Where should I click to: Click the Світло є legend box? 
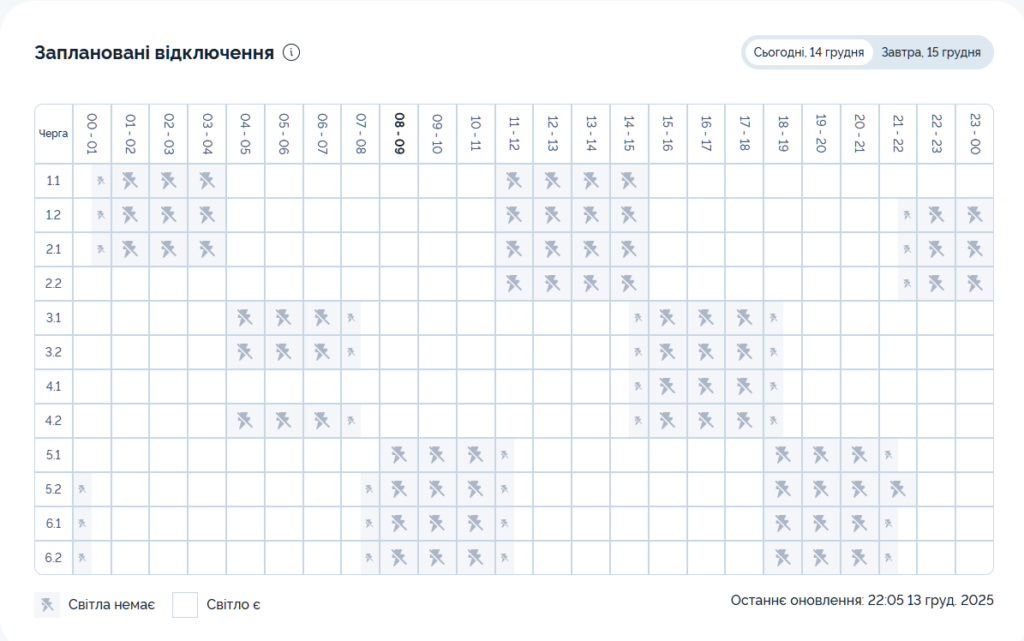pos(185,604)
